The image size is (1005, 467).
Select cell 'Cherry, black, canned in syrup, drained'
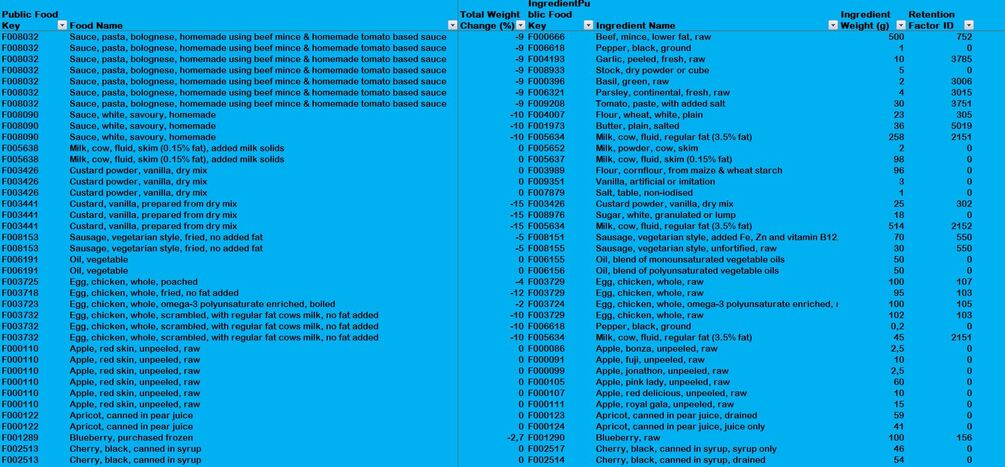click(680, 460)
